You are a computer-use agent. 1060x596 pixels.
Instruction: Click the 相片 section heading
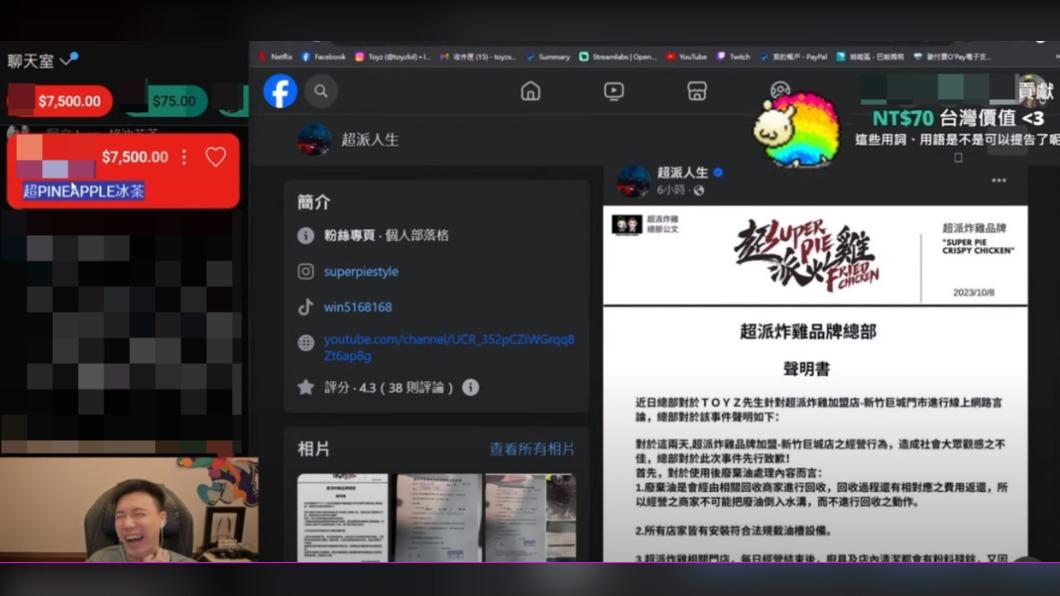[x=314, y=449]
